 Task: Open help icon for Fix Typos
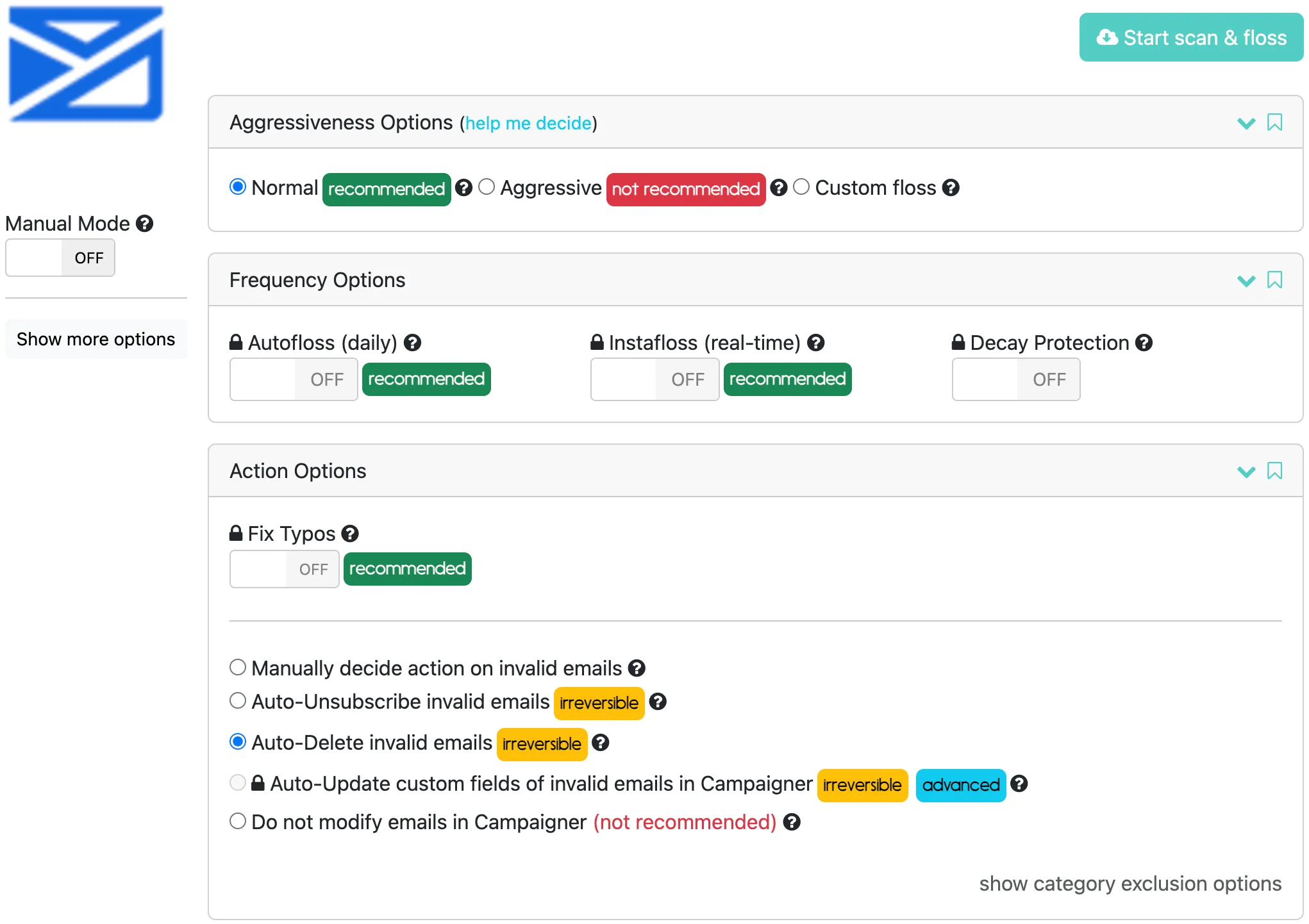click(x=350, y=534)
